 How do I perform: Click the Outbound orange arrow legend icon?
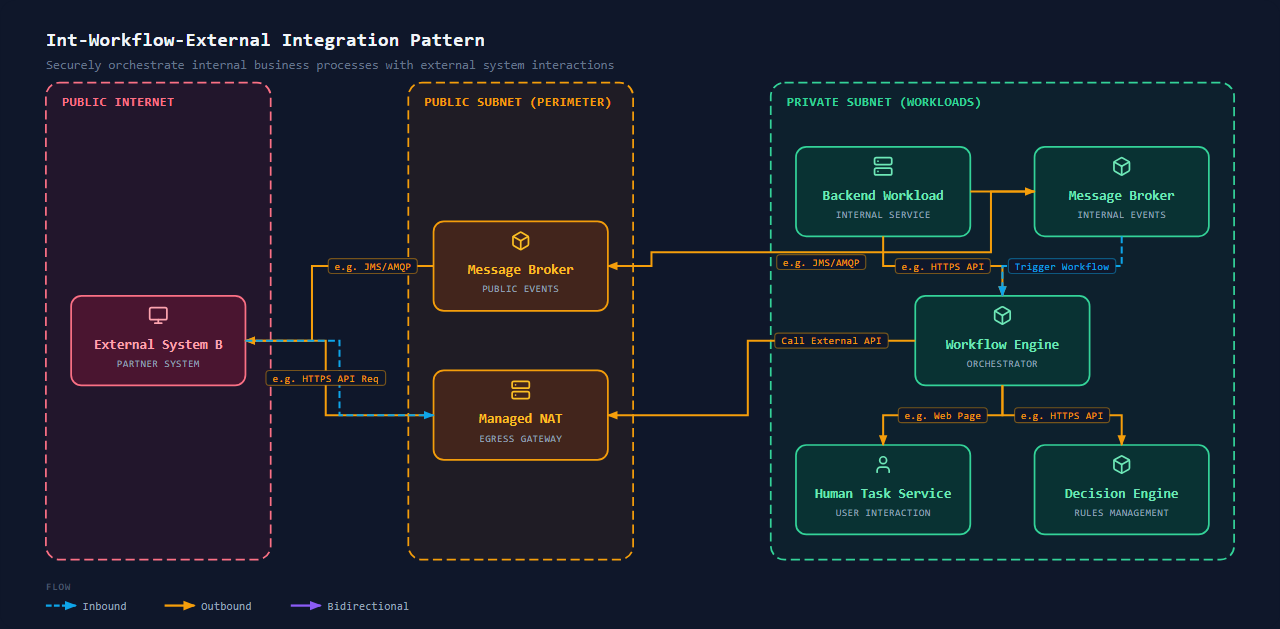point(180,606)
